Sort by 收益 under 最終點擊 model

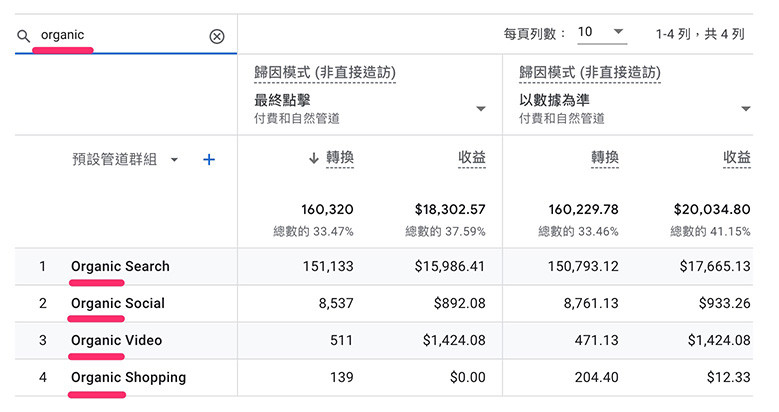[472, 157]
